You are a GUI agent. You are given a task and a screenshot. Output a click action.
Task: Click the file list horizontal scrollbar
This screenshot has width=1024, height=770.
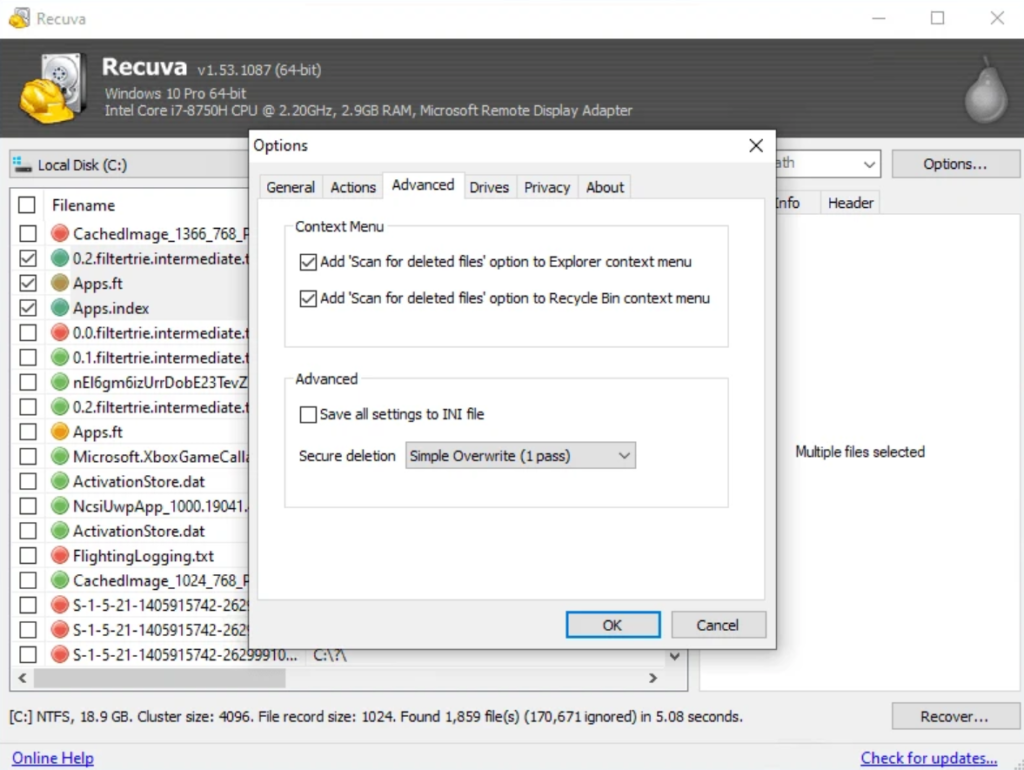coord(160,678)
